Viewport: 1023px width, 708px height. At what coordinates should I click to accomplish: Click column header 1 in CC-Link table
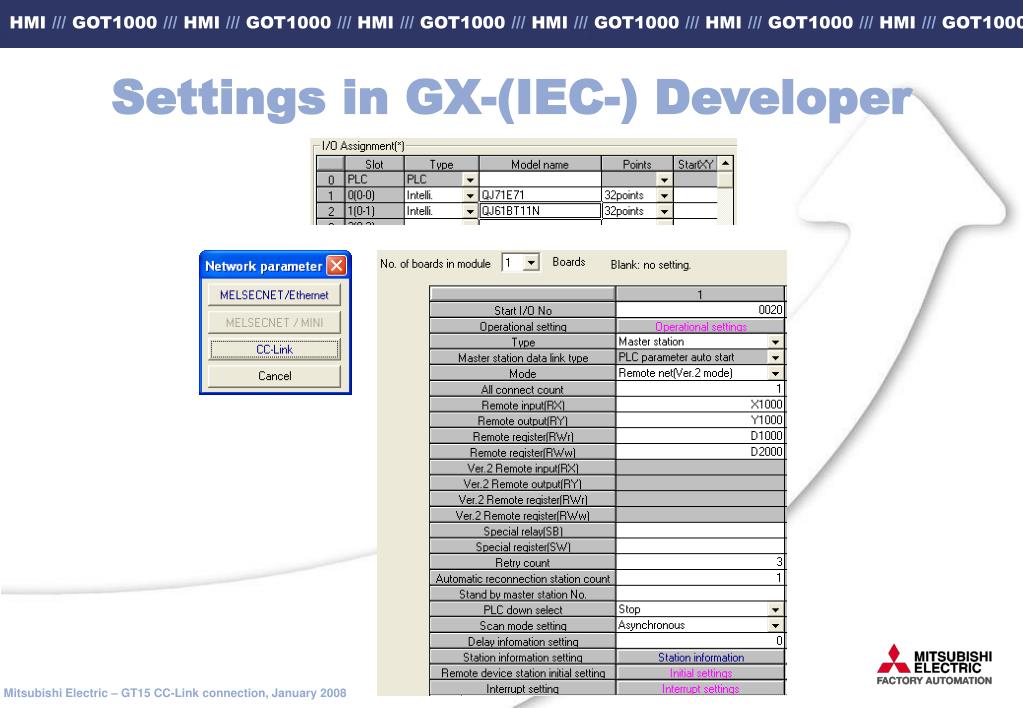pyautogui.click(x=701, y=294)
